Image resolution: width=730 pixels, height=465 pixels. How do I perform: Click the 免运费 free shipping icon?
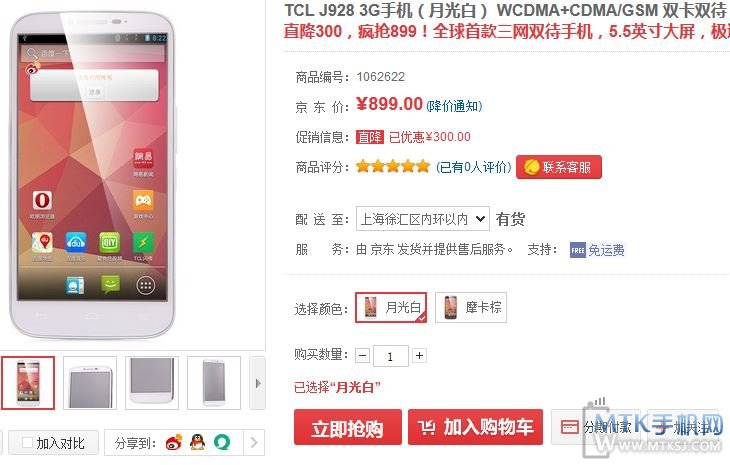[578, 250]
